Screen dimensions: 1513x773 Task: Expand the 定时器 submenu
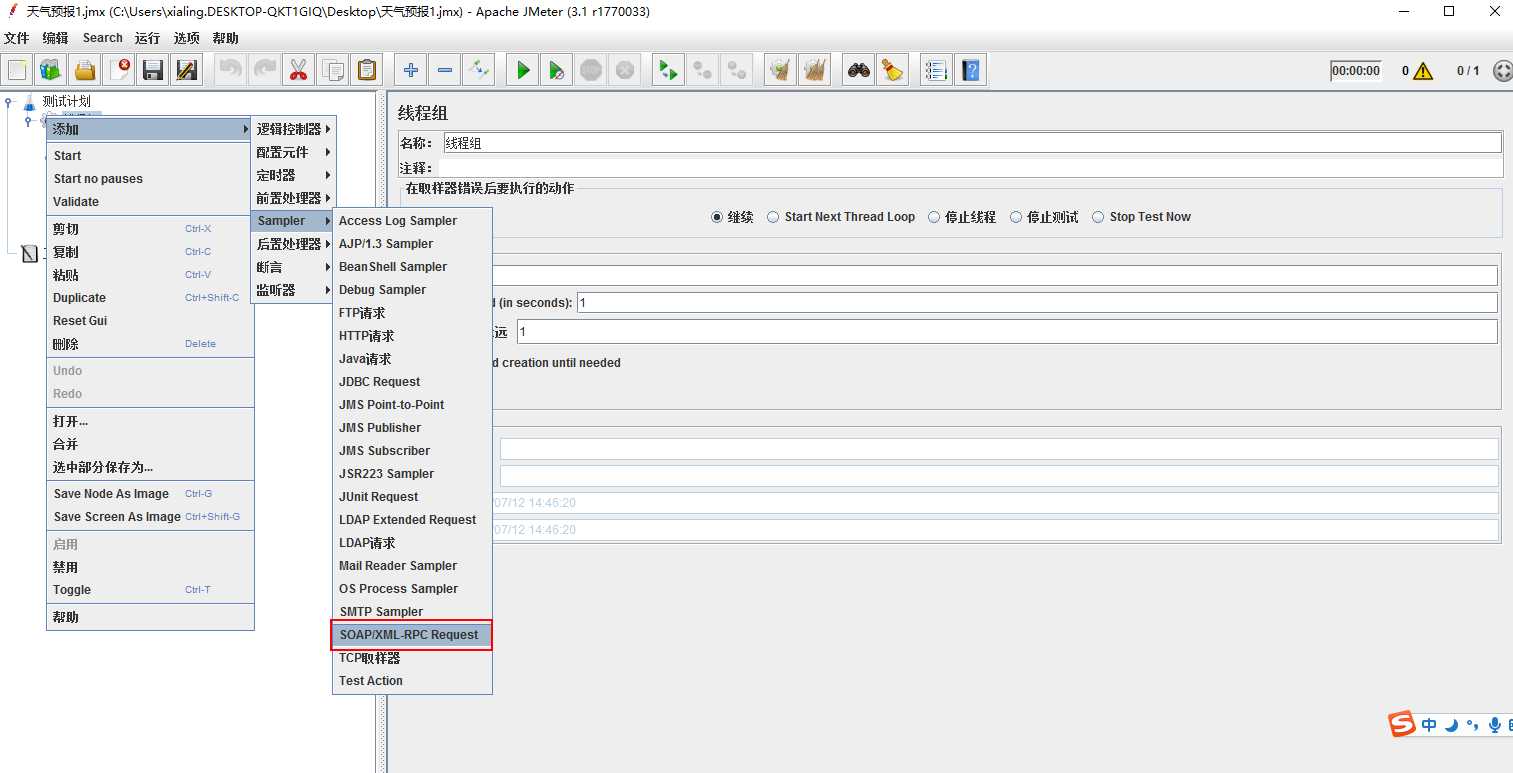coord(293,175)
